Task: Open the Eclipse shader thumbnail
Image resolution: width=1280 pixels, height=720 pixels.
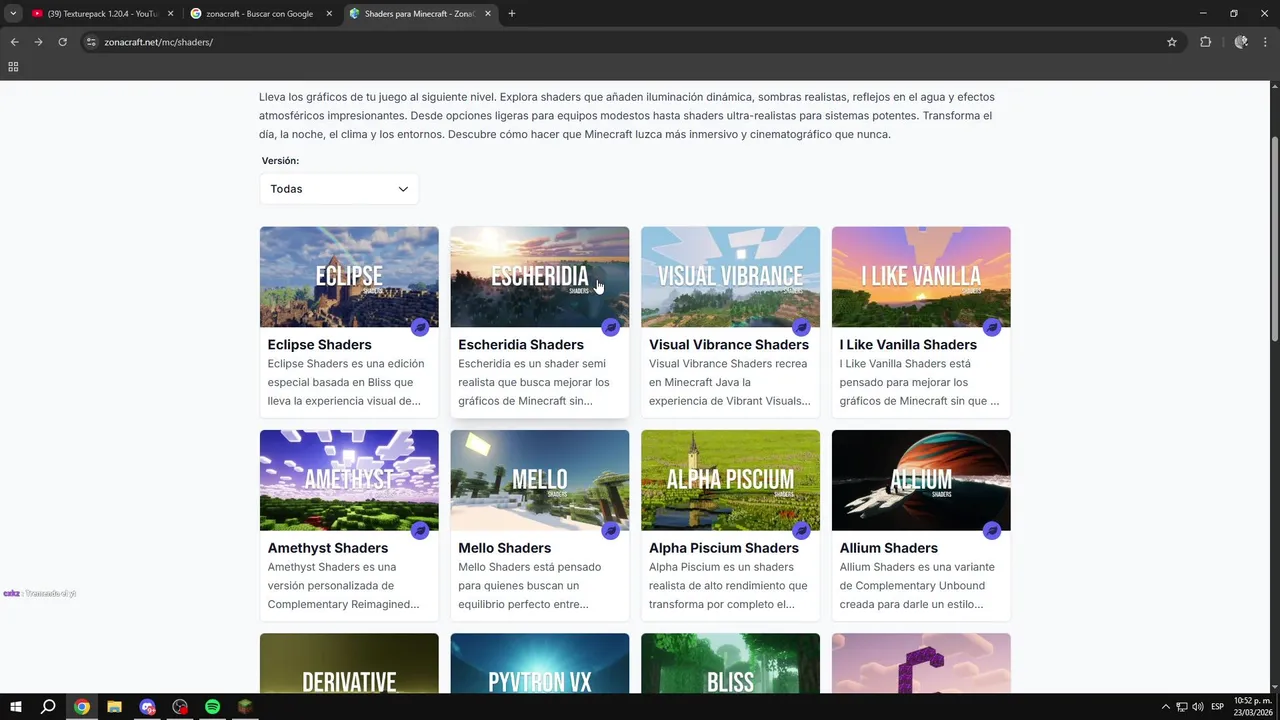Action: (x=349, y=277)
